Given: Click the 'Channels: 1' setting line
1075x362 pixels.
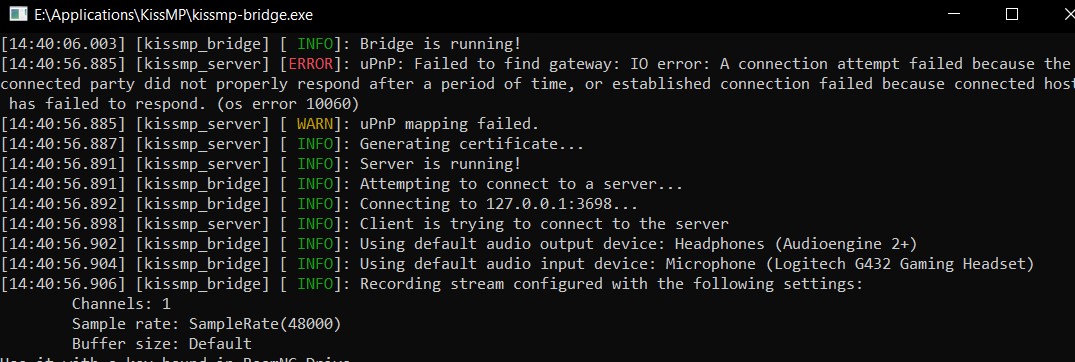Looking at the screenshot, I should coord(121,304).
